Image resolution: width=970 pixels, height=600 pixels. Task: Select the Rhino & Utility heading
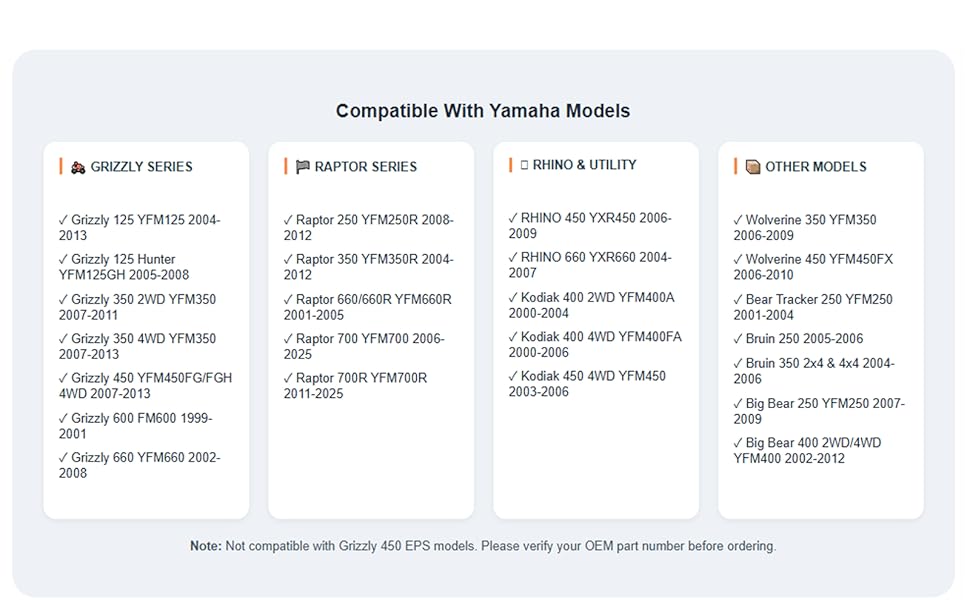tap(585, 165)
